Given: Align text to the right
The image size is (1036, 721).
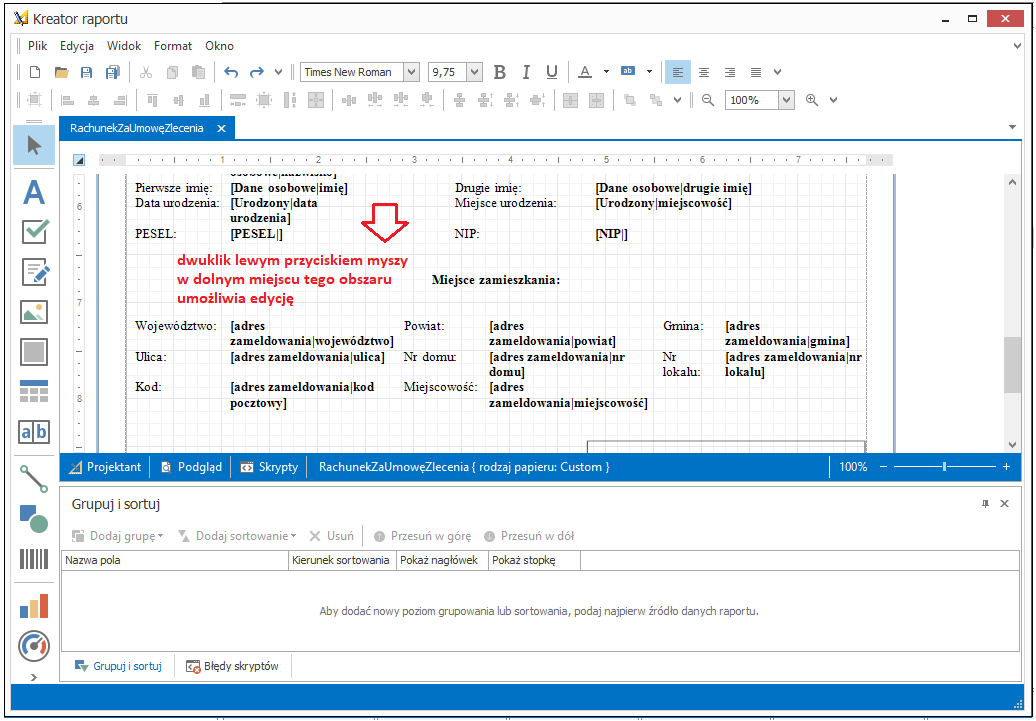Looking at the screenshot, I should 729,72.
